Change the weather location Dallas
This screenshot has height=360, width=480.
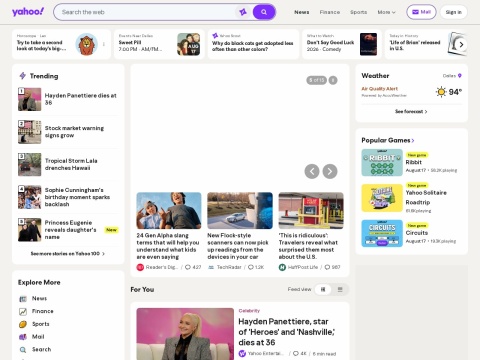[452, 76]
